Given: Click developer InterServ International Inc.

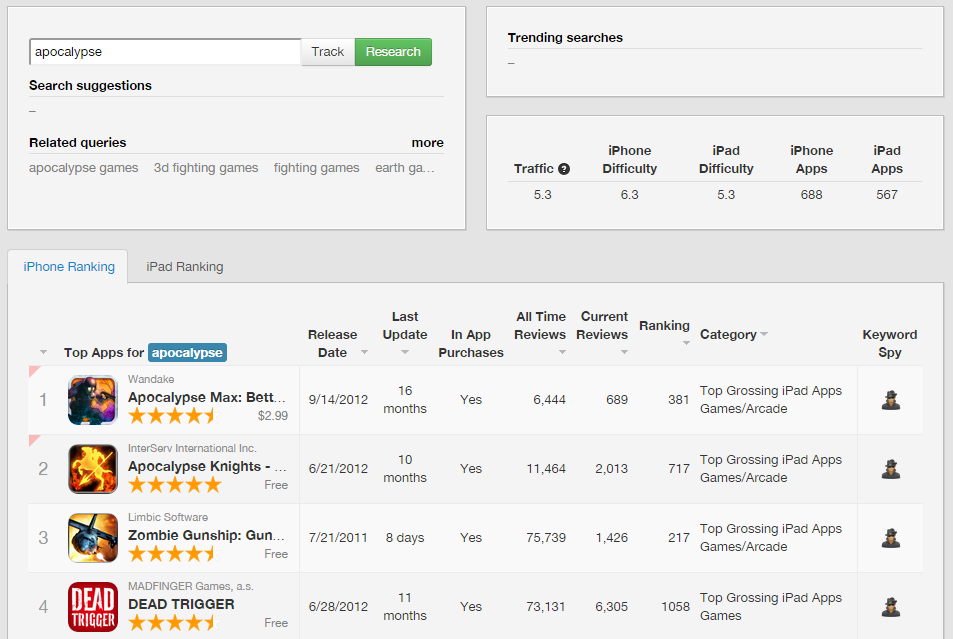Looking at the screenshot, I should coord(192,448).
